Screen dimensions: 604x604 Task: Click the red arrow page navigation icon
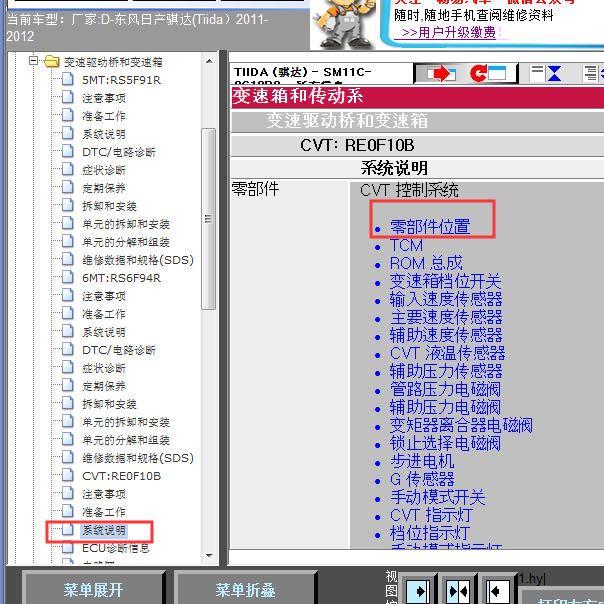441,73
